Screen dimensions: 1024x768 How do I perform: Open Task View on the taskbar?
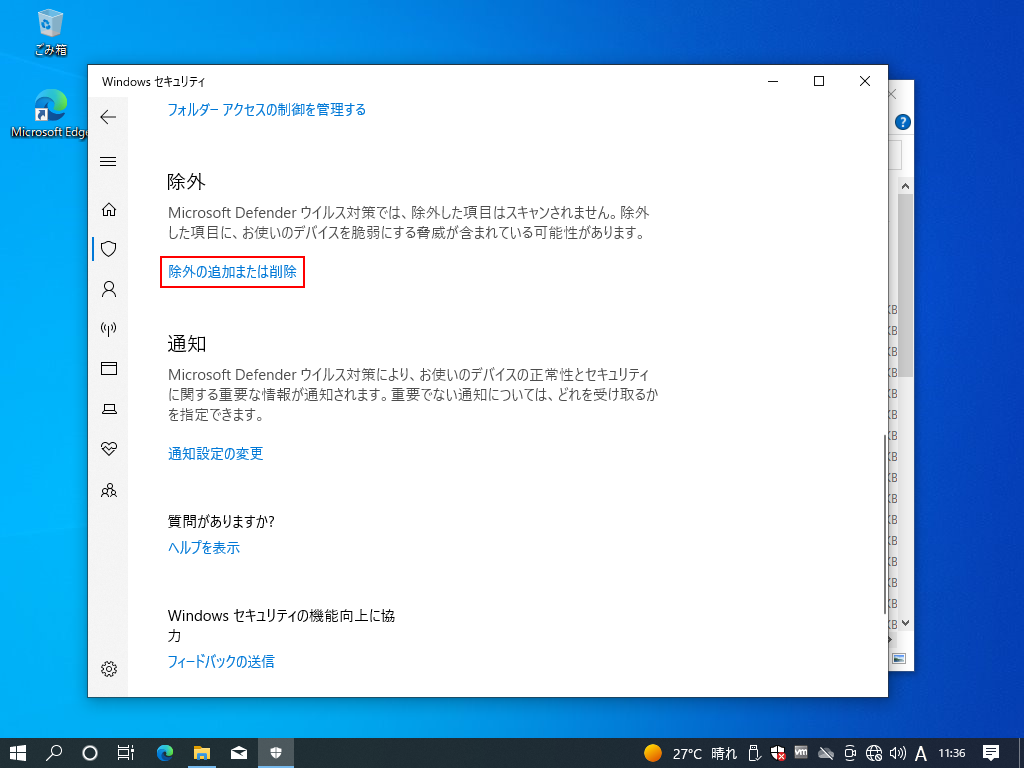tap(125, 753)
